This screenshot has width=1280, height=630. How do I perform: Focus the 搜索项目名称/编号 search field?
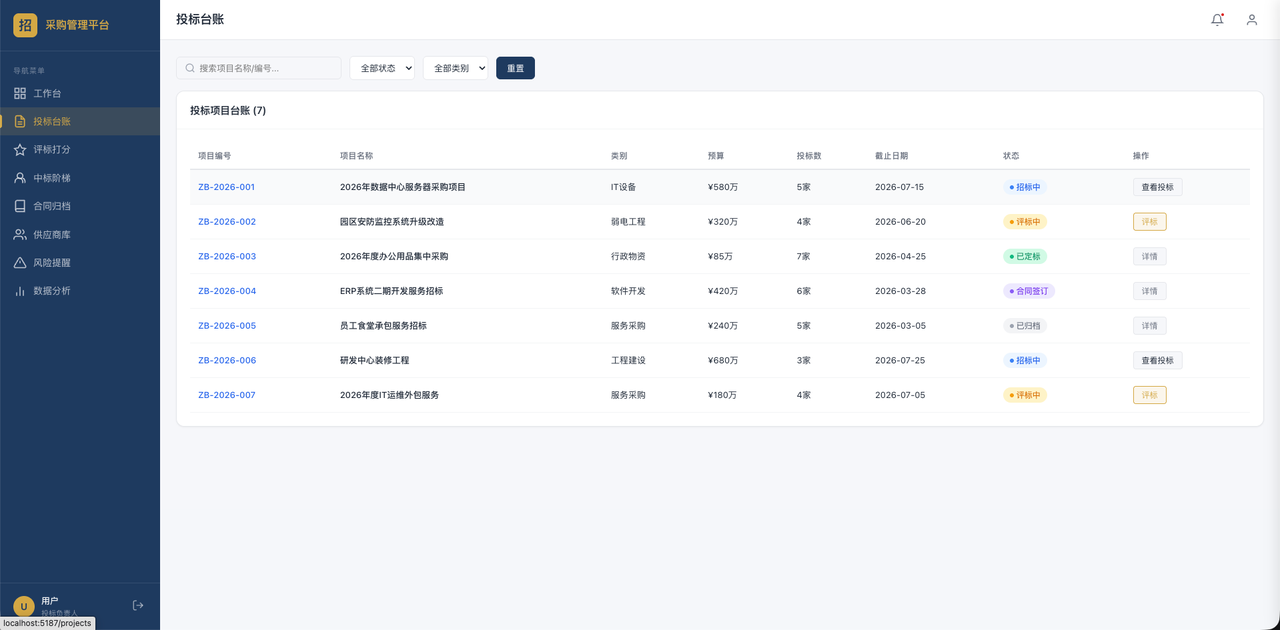259,68
